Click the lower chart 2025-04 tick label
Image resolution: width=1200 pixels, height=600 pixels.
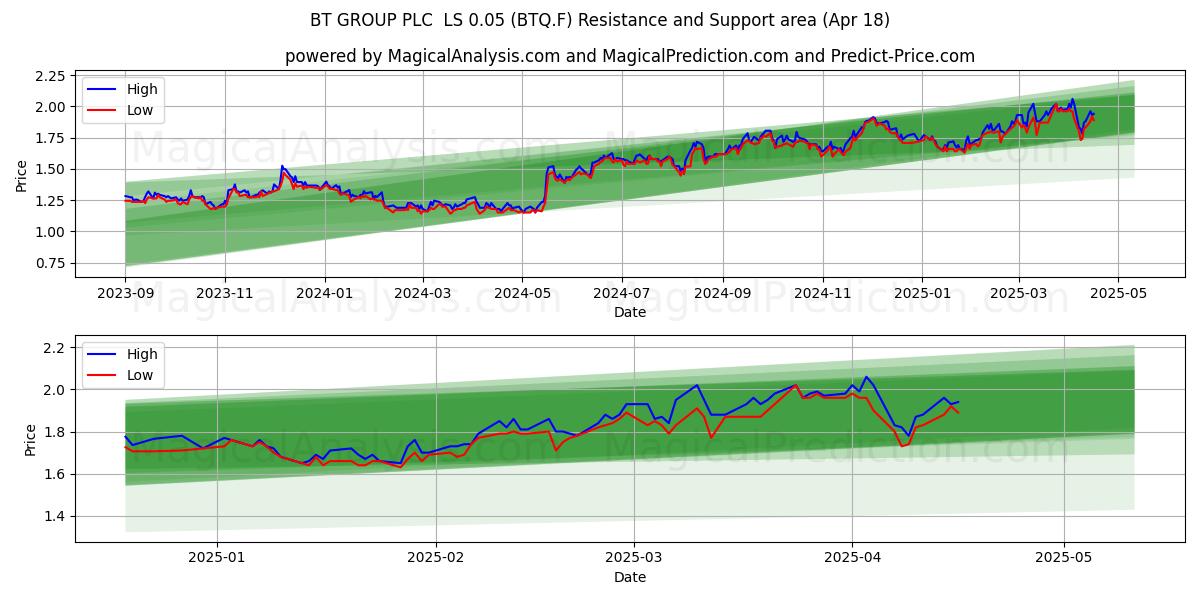pyautogui.click(x=852, y=558)
